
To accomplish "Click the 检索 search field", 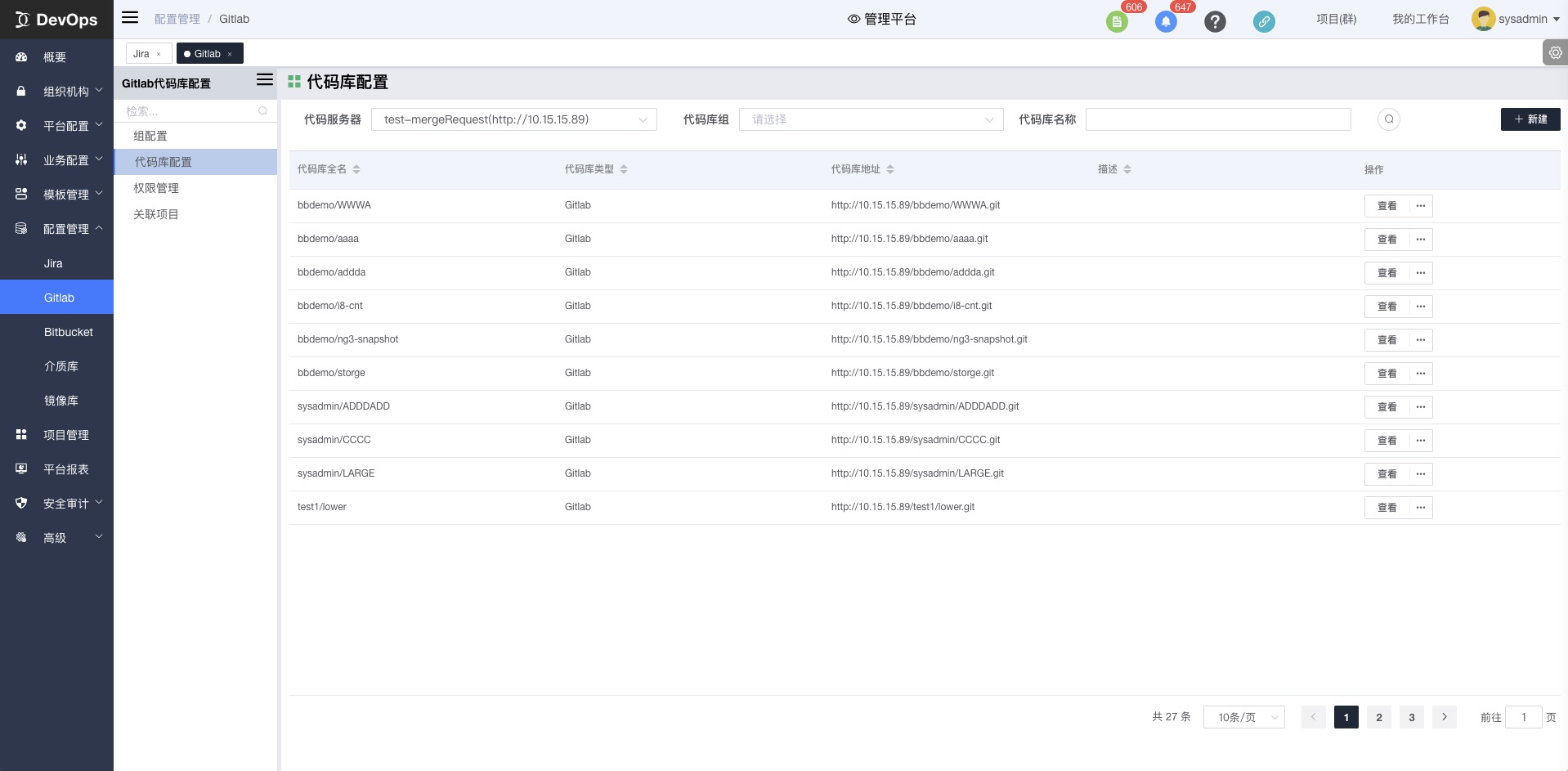I will 195,111.
